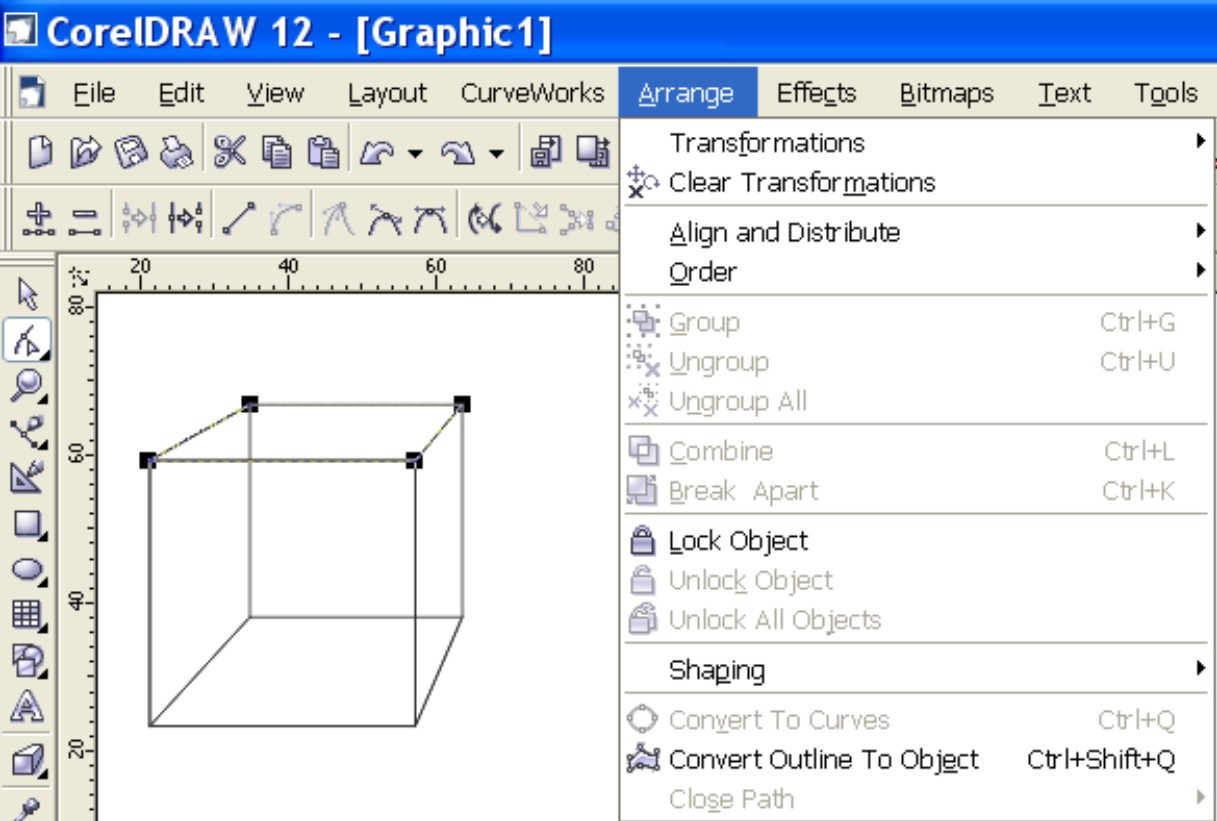This screenshot has width=1217, height=821.
Task: Open the View menu
Action: coord(275,93)
